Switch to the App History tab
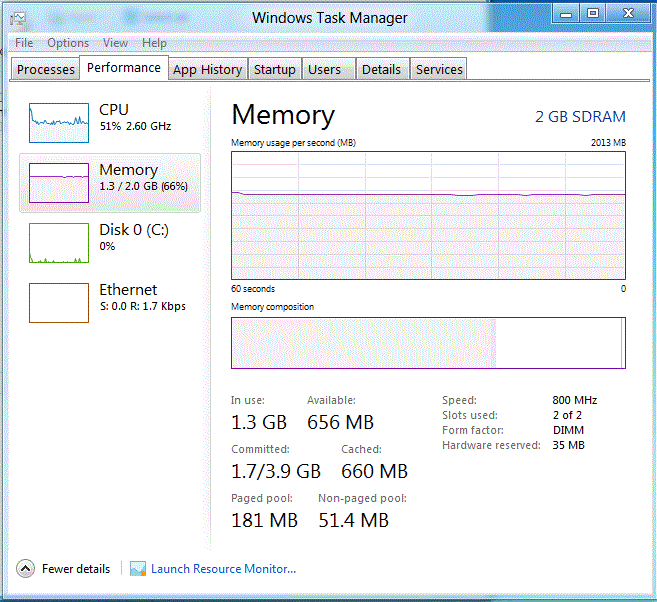The width and height of the screenshot is (657, 602). [x=208, y=69]
